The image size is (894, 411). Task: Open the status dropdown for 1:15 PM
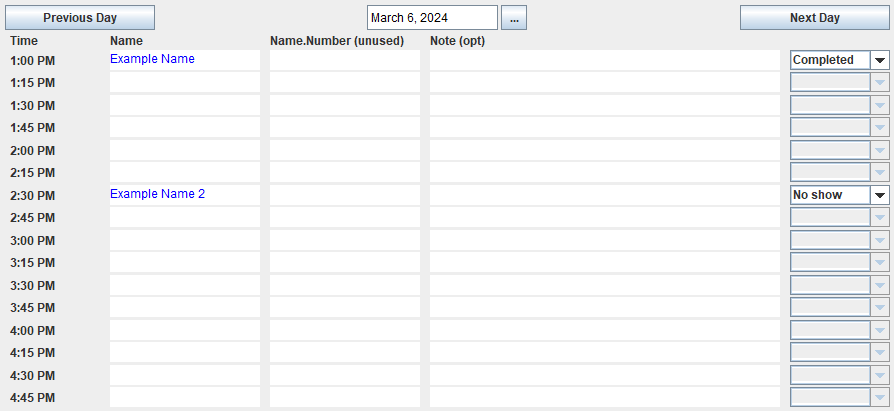point(839,83)
